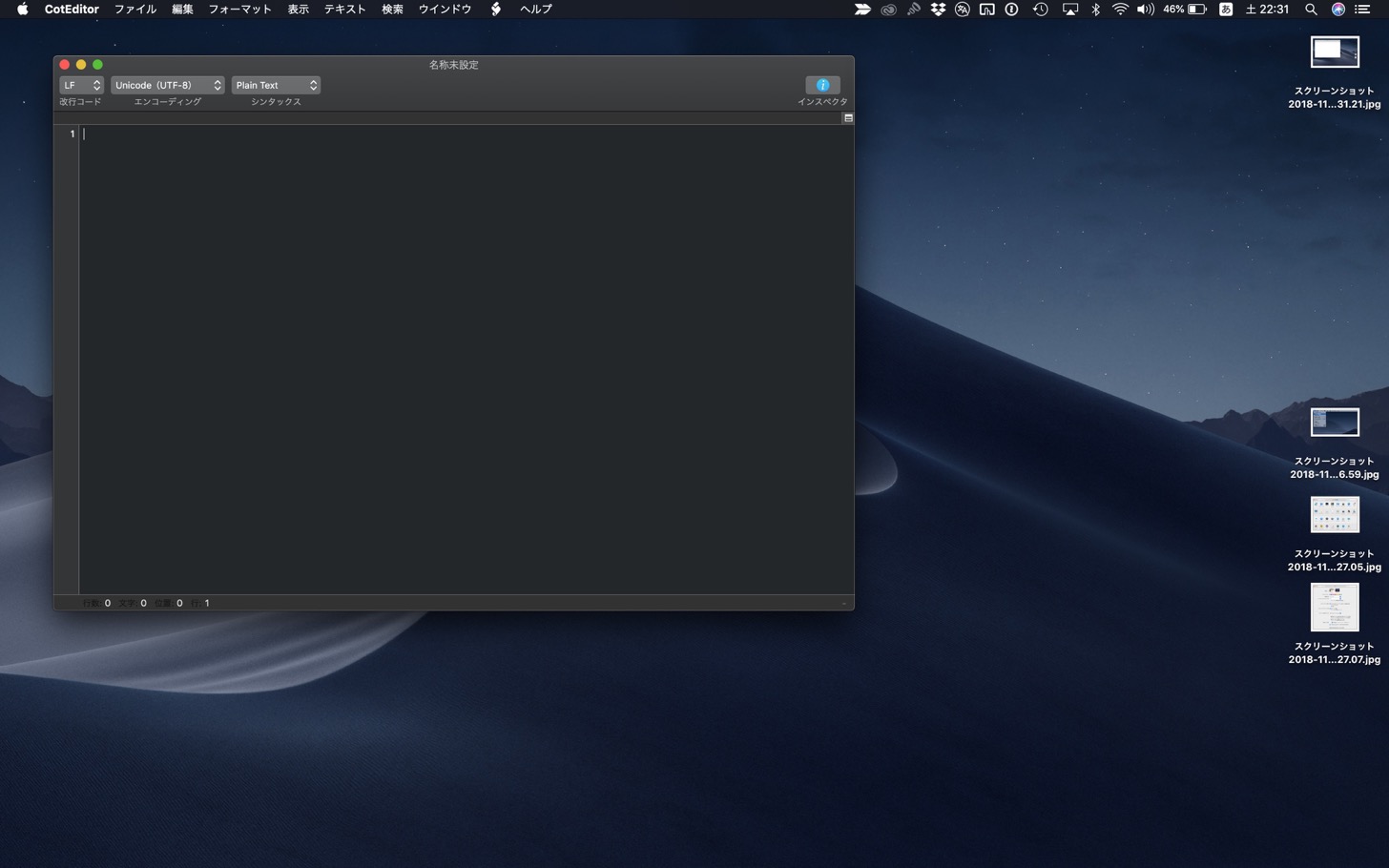Click the green full screen button
Image resolution: width=1389 pixels, height=868 pixels.
point(97,65)
